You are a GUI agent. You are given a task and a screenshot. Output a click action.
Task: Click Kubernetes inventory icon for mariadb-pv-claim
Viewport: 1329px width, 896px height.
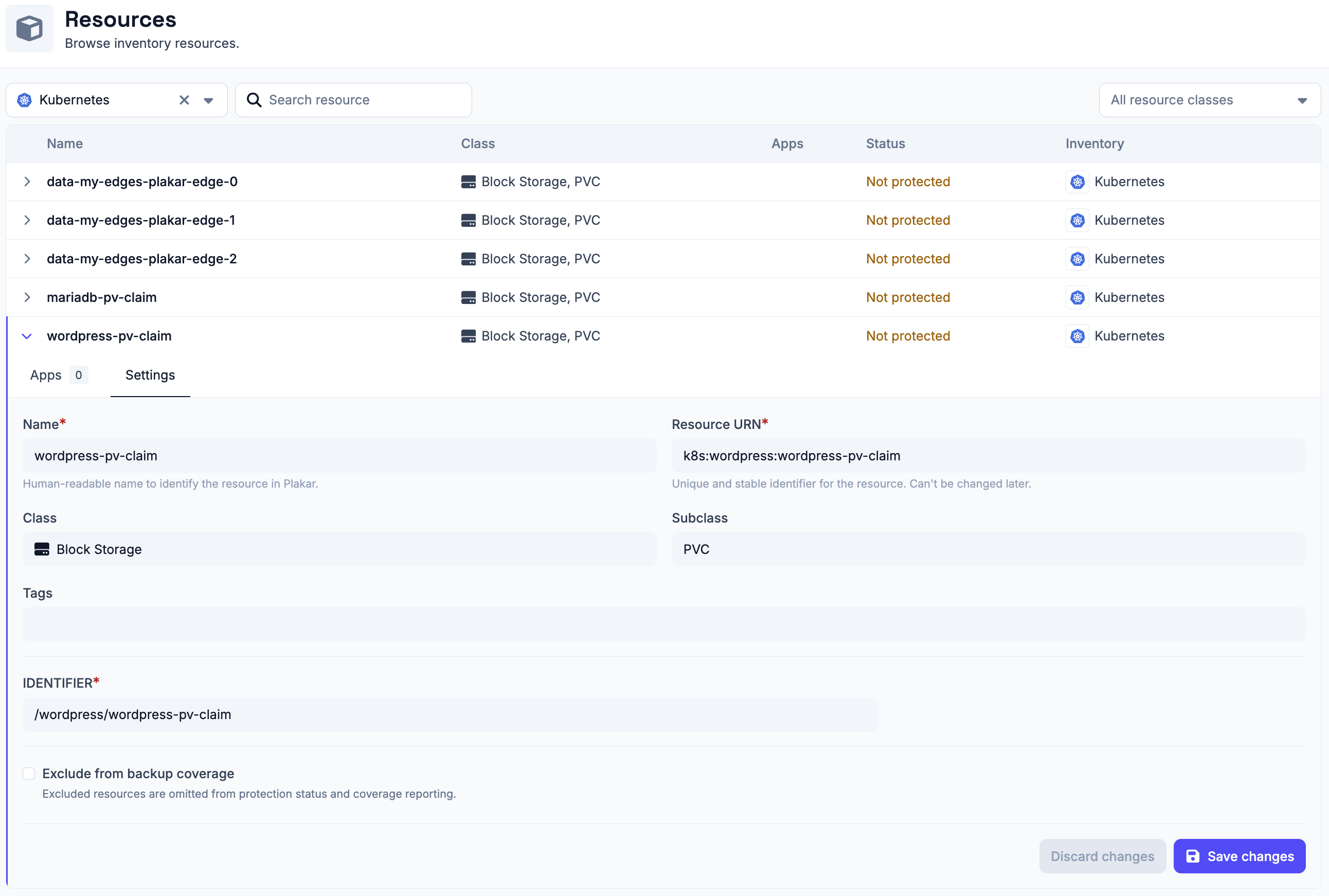point(1077,297)
